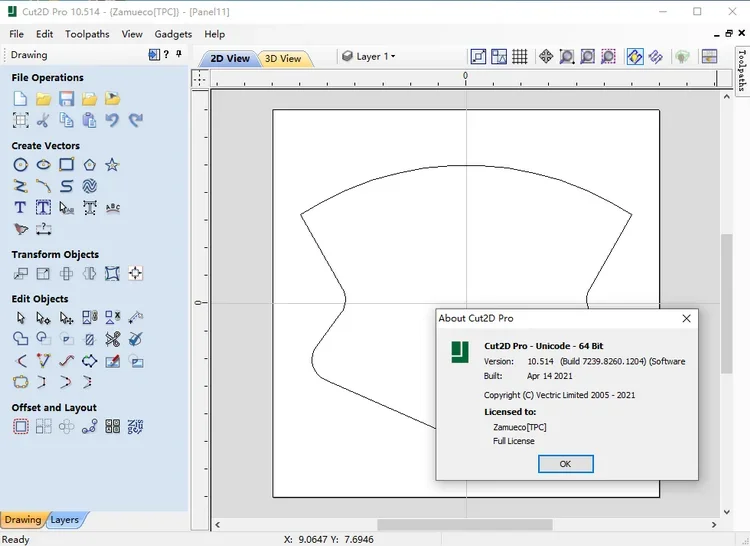Click the Paste clipboard icon

tap(89, 120)
